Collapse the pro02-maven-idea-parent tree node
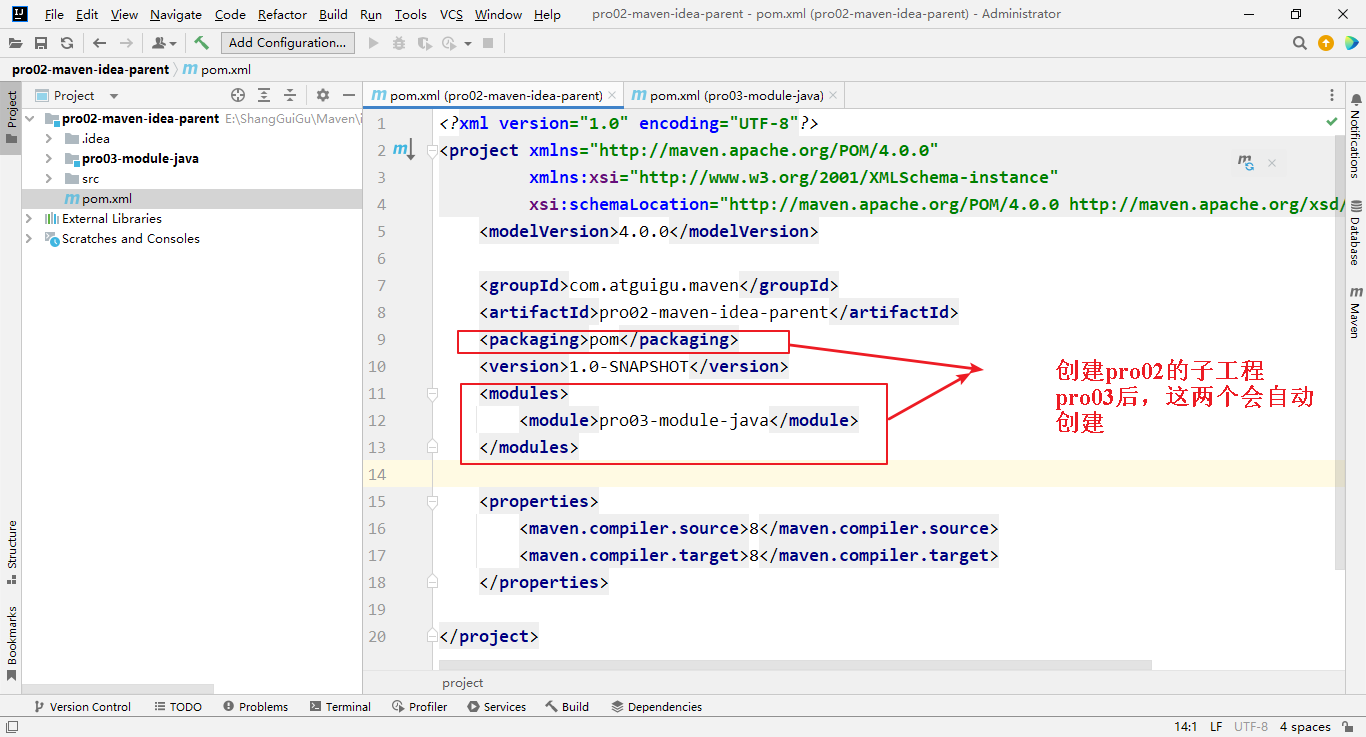The height and width of the screenshot is (737, 1366). (x=29, y=118)
